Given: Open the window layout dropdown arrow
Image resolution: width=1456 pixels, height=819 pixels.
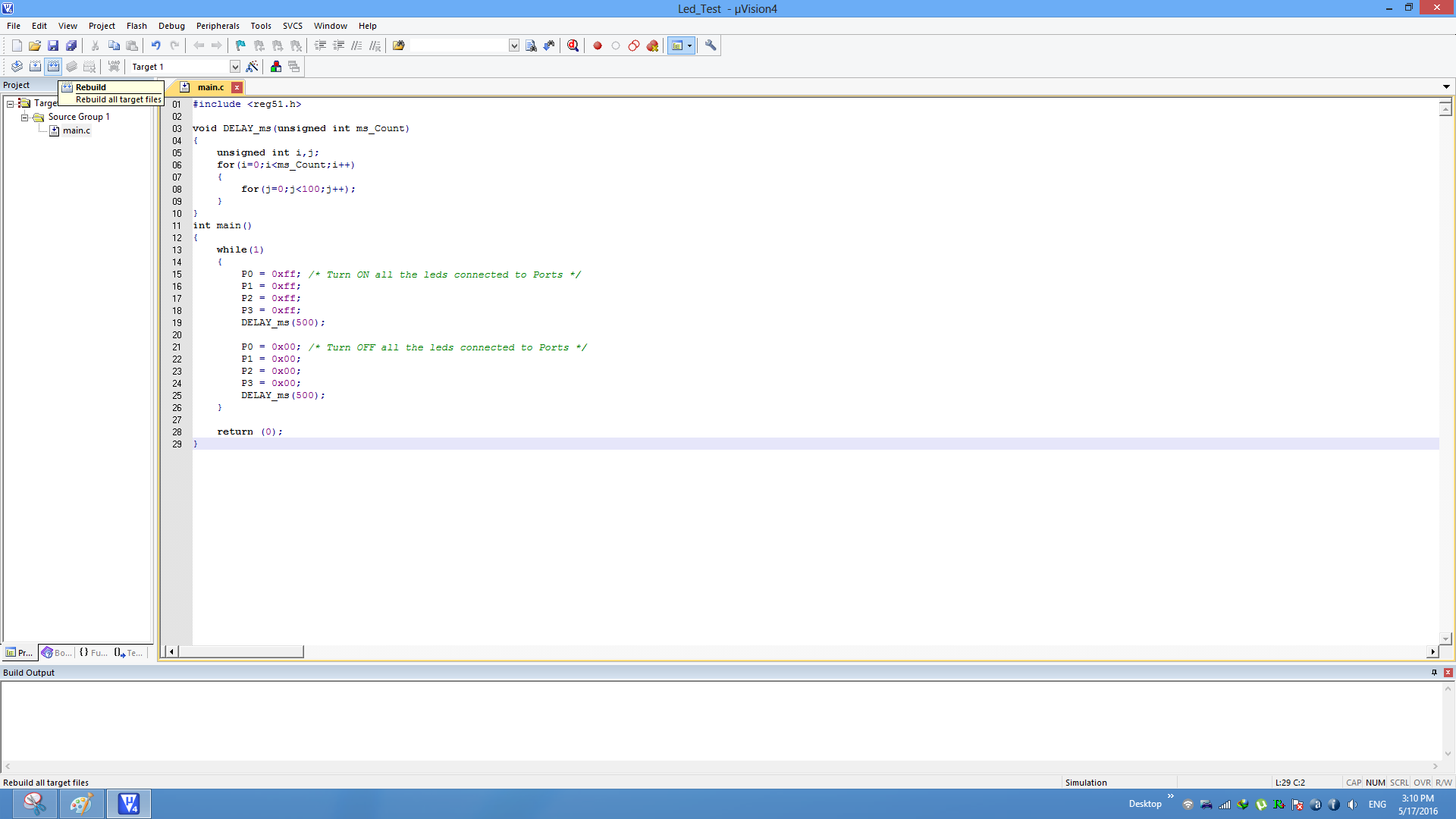Looking at the screenshot, I should pyautogui.click(x=690, y=45).
